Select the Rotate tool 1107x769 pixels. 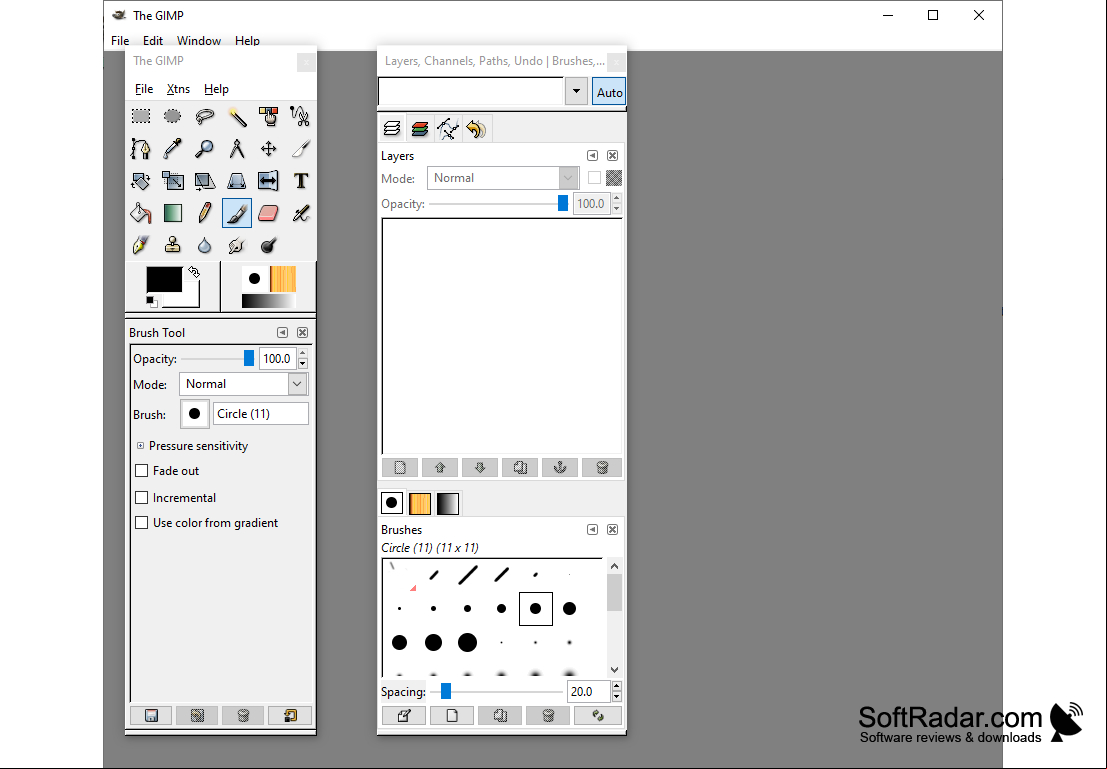coord(141,181)
